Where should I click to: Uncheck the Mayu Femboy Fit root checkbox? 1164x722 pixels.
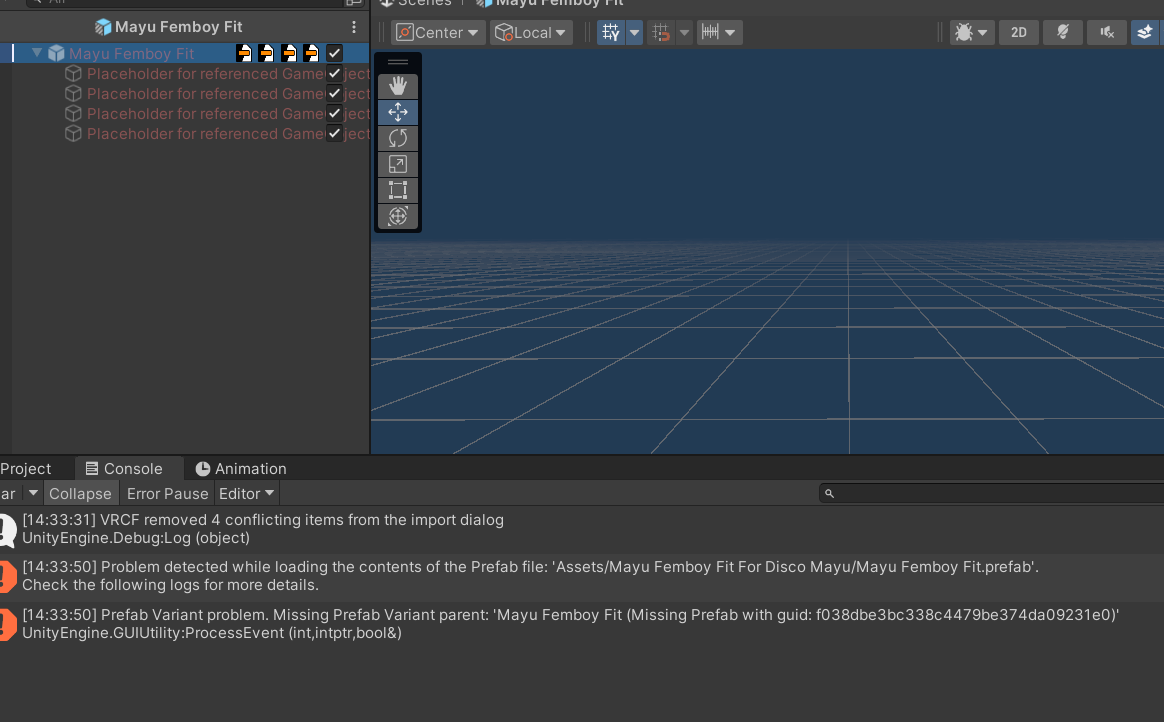click(x=335, y=53)
